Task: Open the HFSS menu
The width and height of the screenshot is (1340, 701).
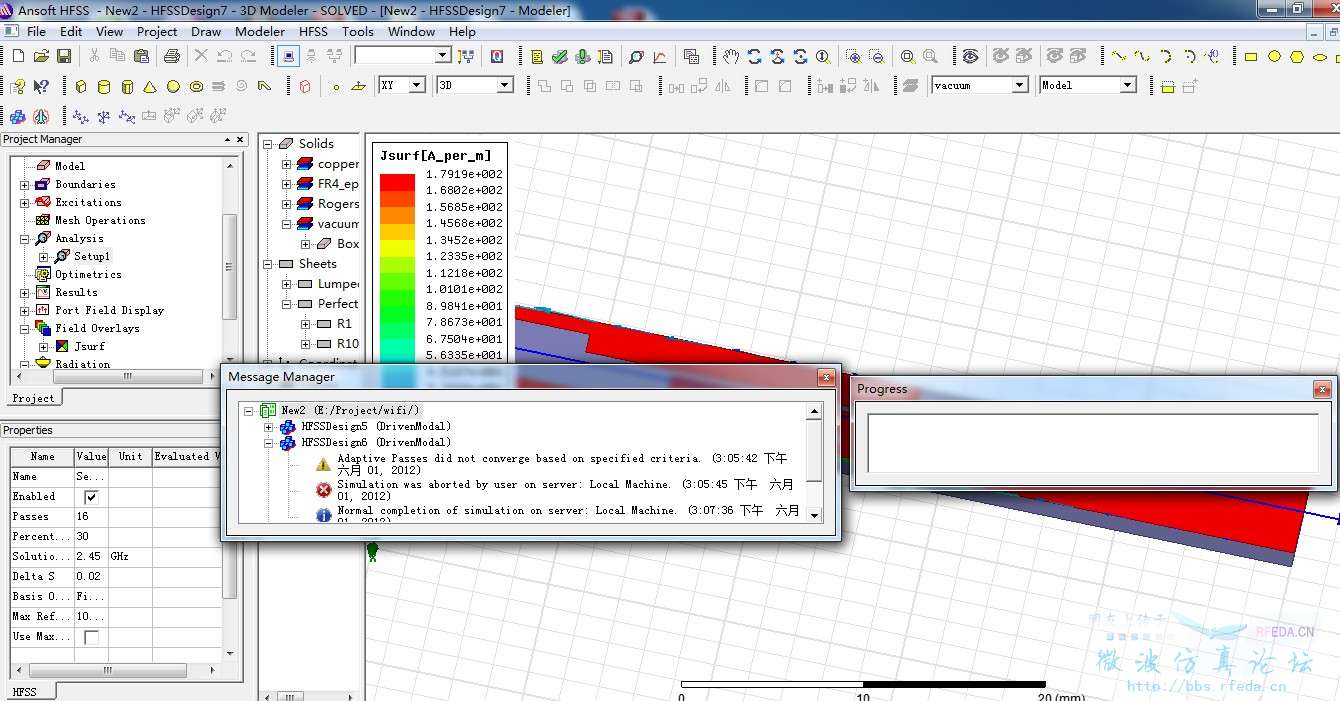Action: [x=313, y=31]
